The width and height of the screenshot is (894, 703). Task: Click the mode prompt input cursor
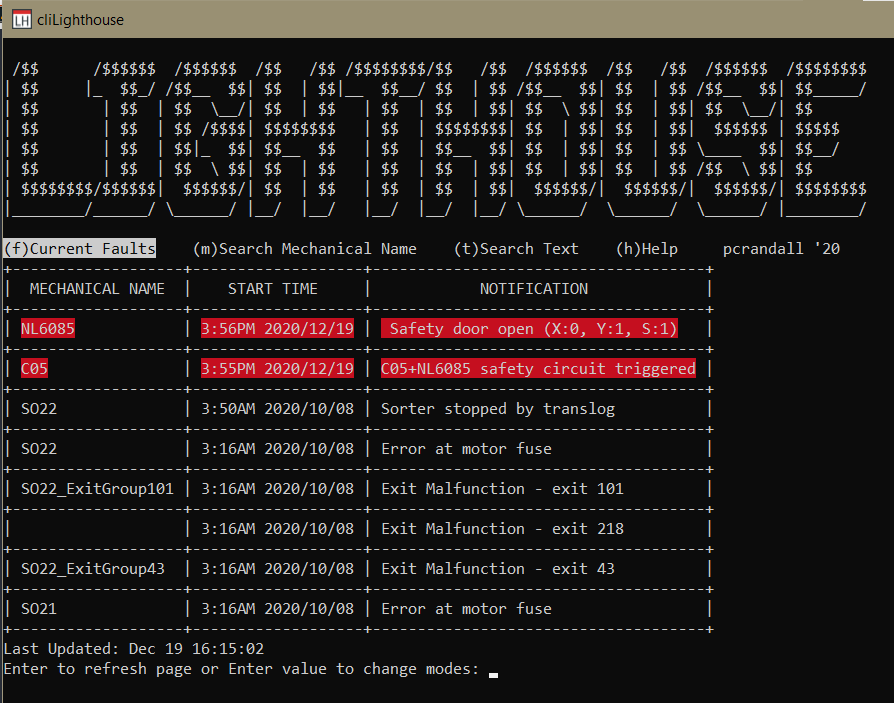(x=493, y=675)
